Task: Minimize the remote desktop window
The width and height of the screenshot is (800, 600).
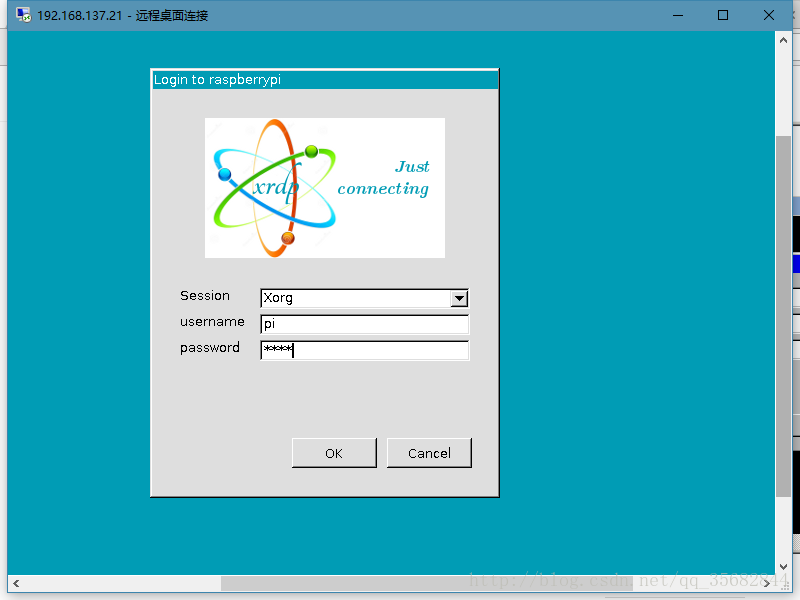Action: [x=678, y=15]
